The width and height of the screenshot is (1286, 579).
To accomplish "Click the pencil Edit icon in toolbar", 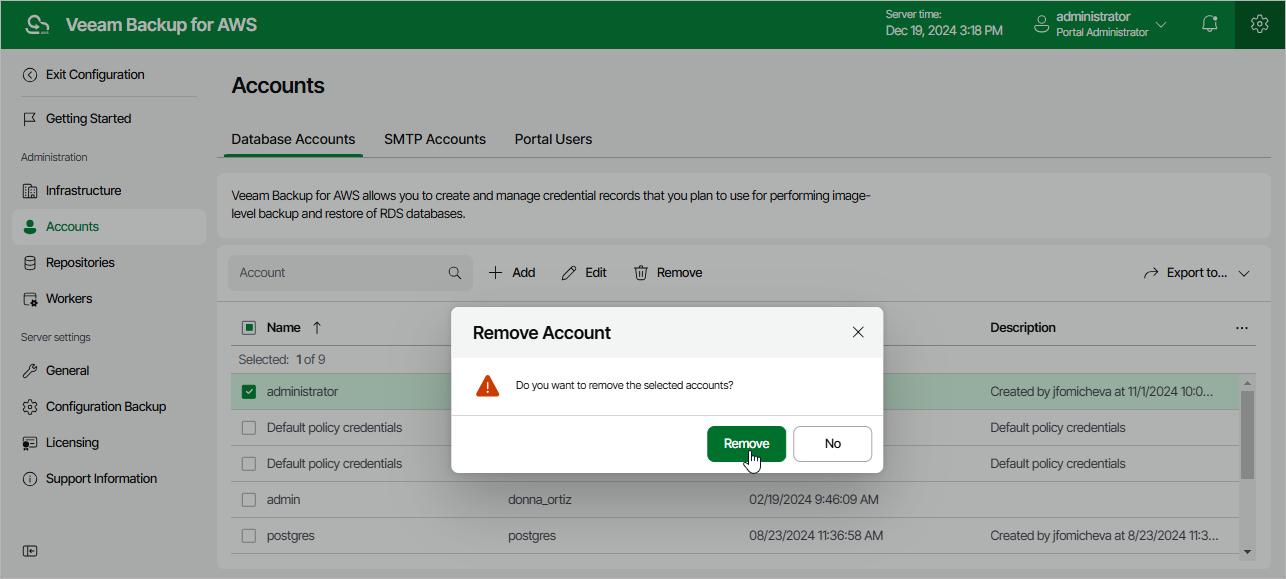I will pos(569,273).
